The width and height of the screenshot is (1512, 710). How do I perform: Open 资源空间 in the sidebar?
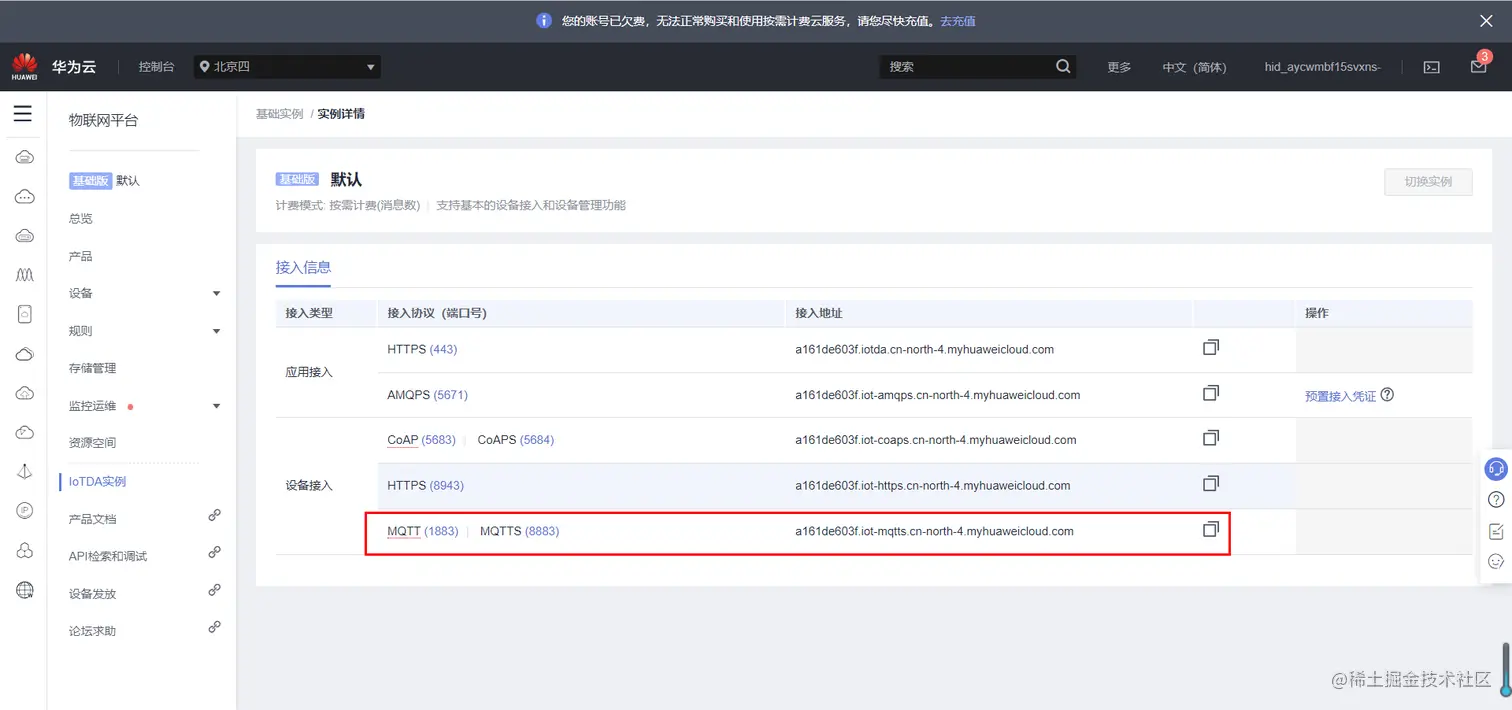[93, 442]
